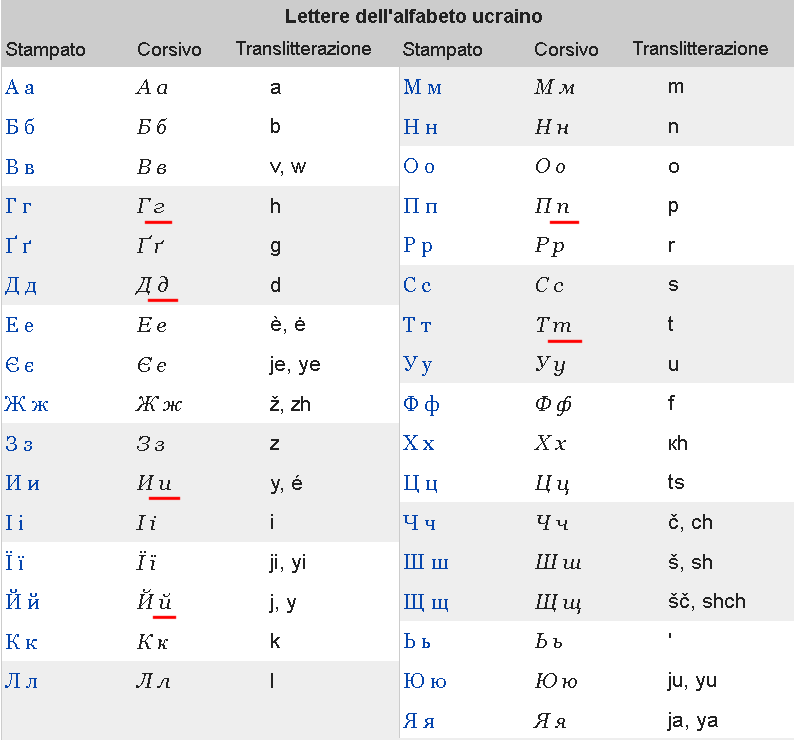Open the Ю ю letter link

[425, 682]
